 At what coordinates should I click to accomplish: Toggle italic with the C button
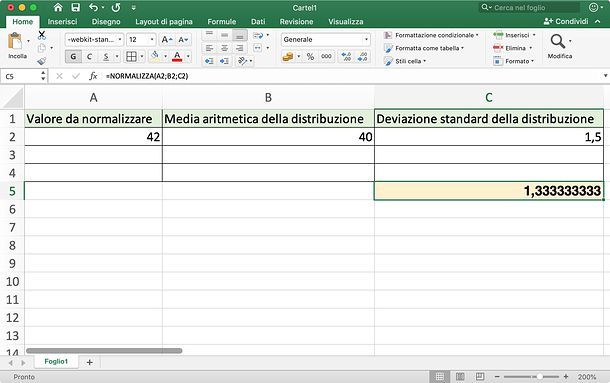(89, 57)
